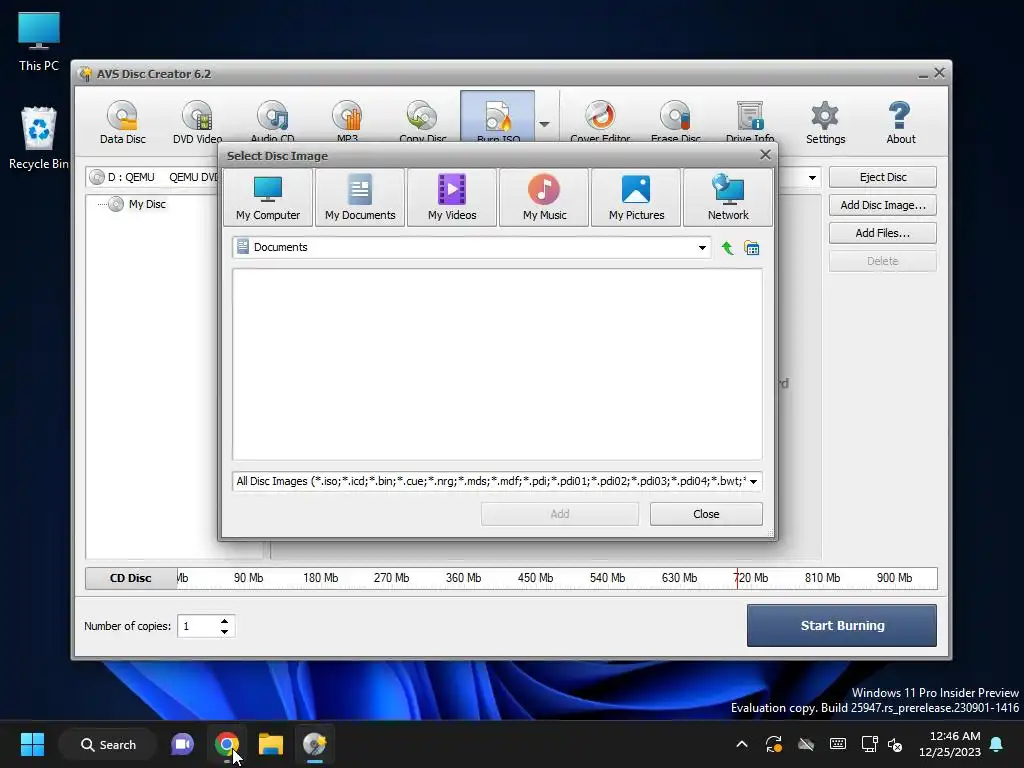Click the Close button in Select Disc Image
The image size is (1024, 768).
[706, 514]
